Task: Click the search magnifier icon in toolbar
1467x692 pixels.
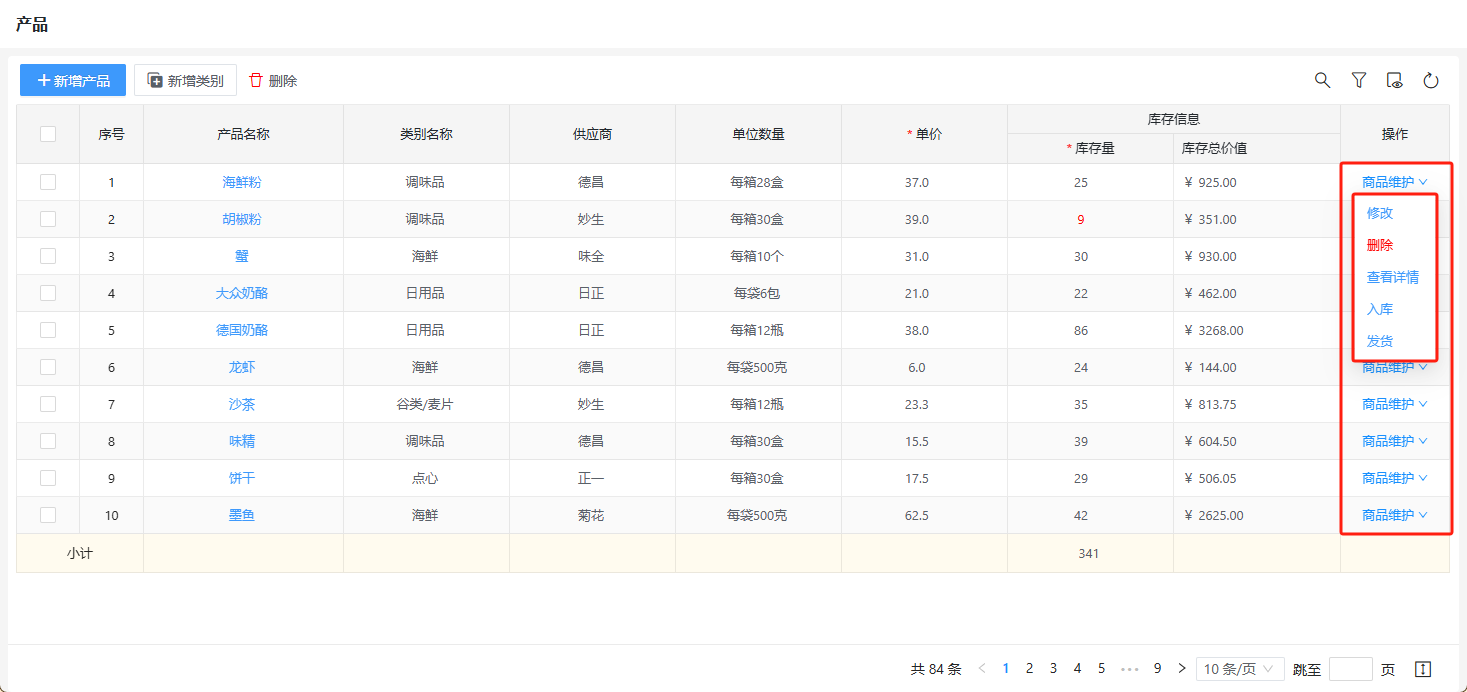Action: 1322,81
